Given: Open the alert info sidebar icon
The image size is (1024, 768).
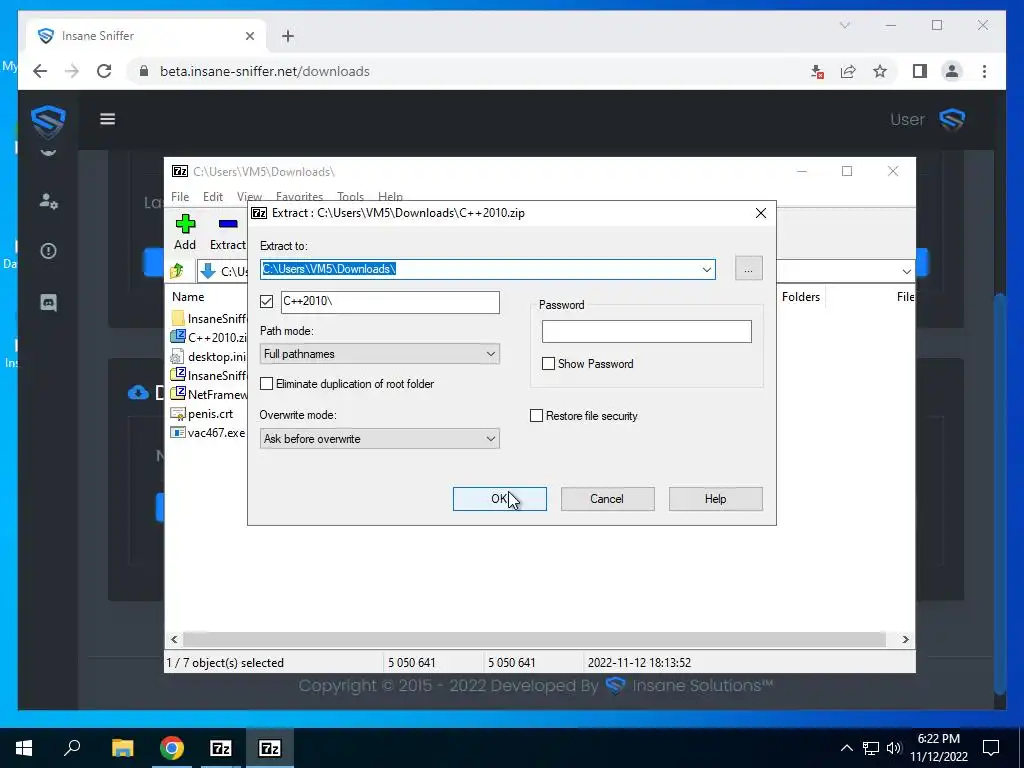Looking at the screenshot, I should click(x=48, y=251).
